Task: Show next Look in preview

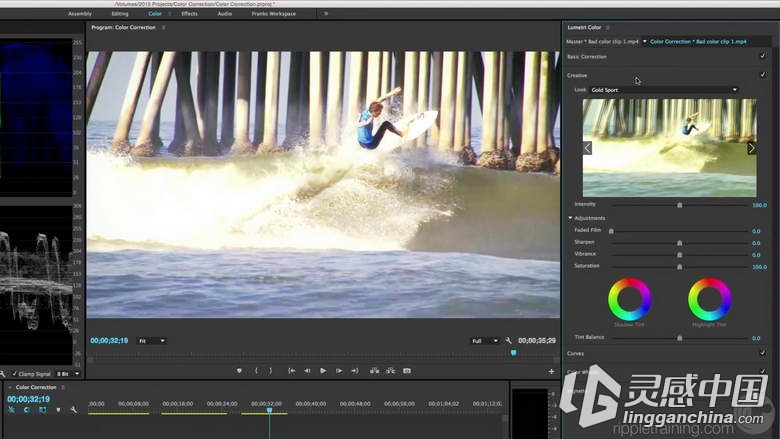Action: pos(752,148)
